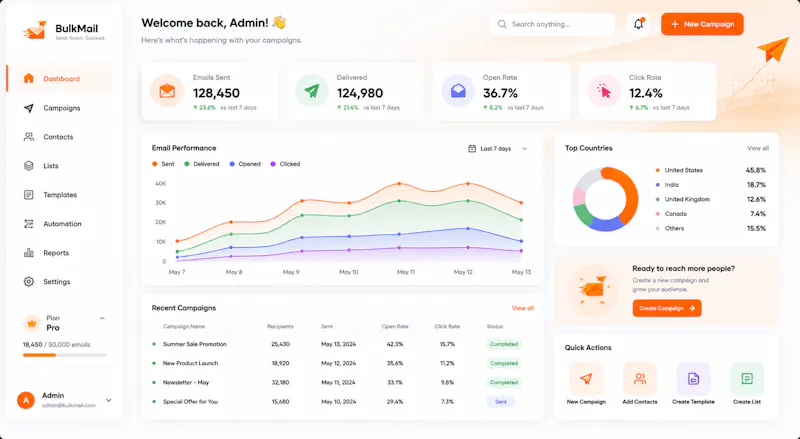Click the BulkMail logo icon

tap(35, 31)
